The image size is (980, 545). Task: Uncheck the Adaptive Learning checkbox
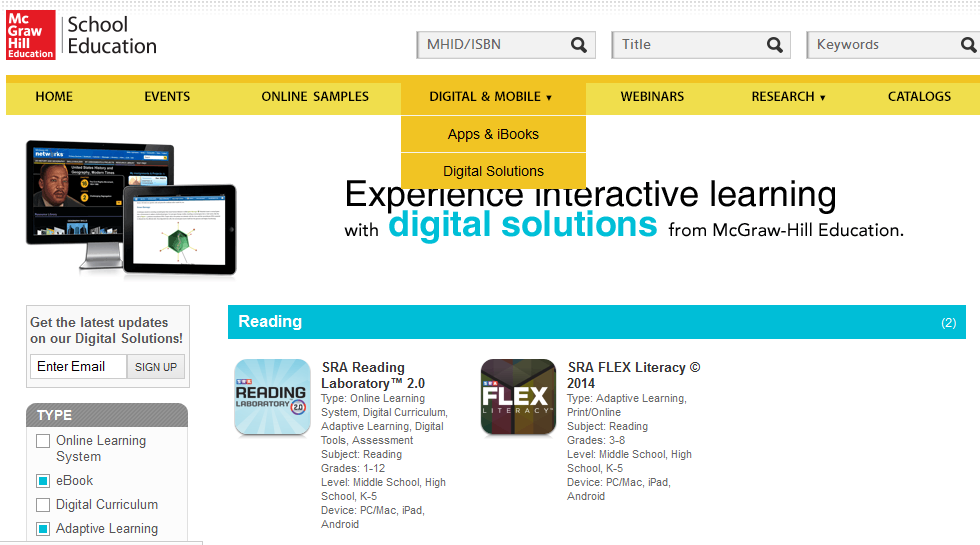pos(43,529)
